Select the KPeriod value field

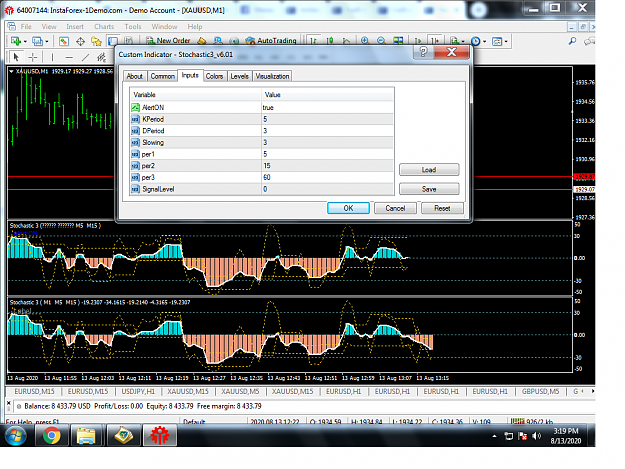click(x=327, y=119)
